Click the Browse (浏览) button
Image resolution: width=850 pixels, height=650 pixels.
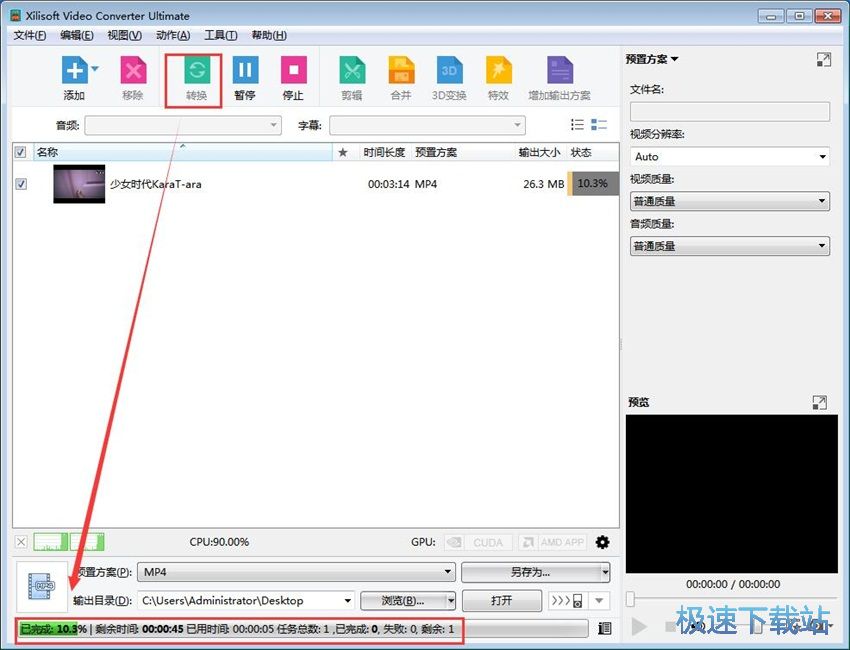click(403, 601)
